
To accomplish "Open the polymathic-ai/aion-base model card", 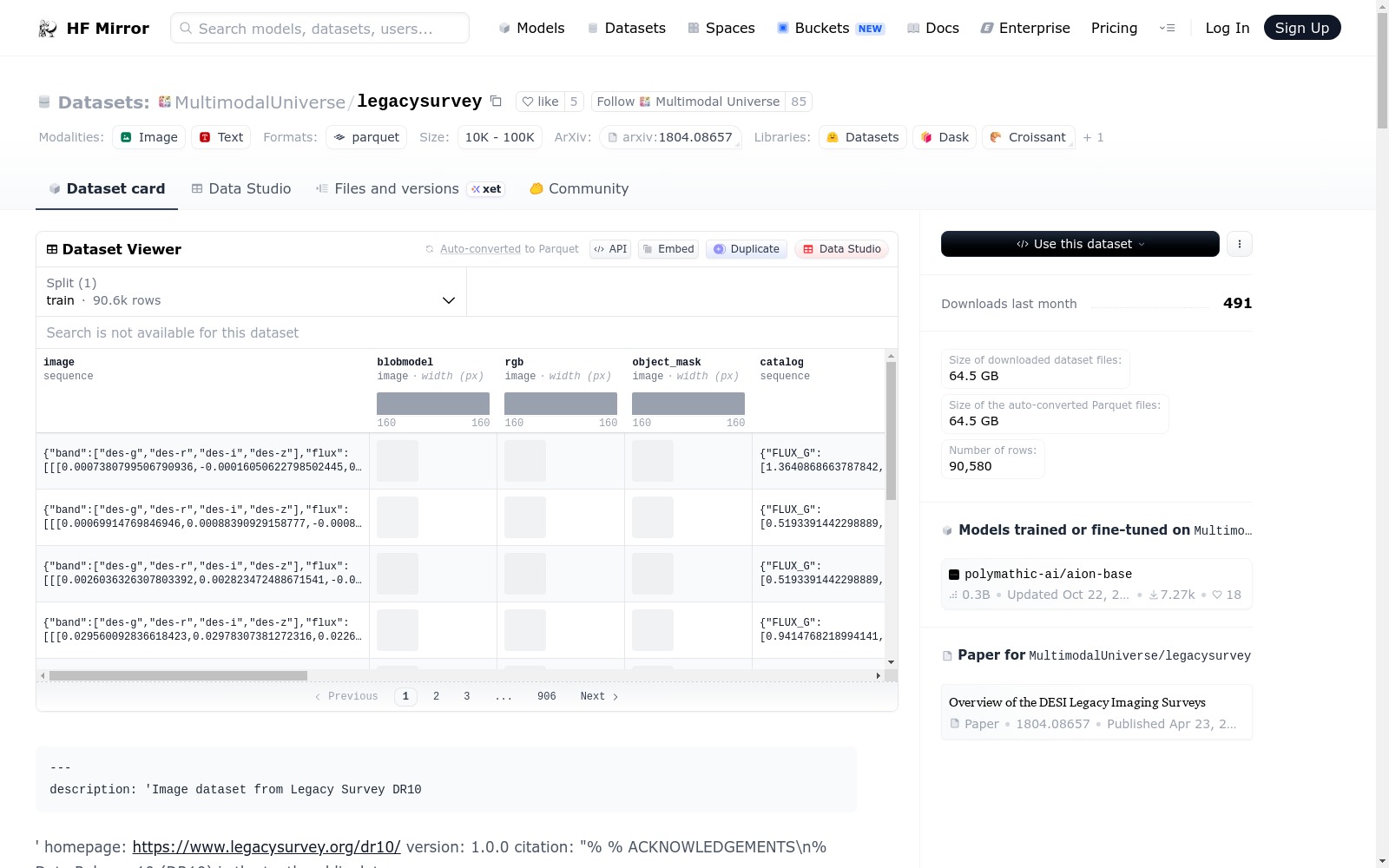I will point(1096,584).
